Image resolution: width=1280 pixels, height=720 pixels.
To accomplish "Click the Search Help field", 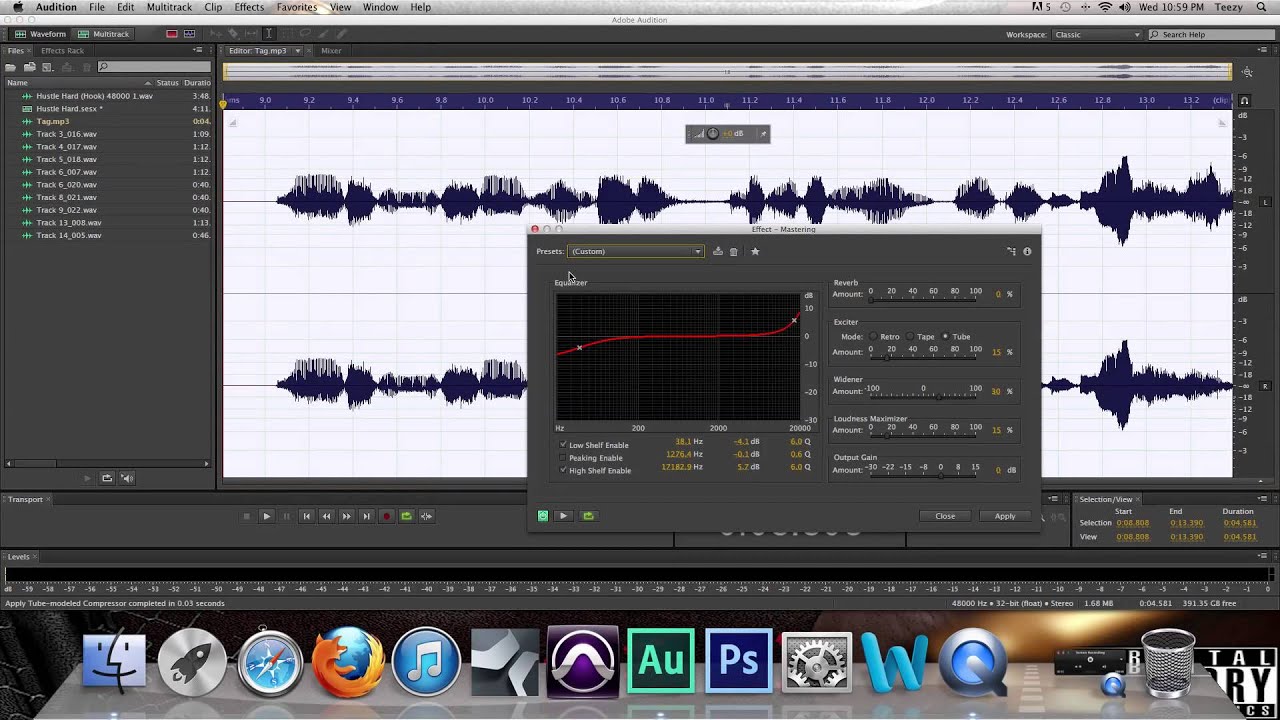I will click(1210, 35).
